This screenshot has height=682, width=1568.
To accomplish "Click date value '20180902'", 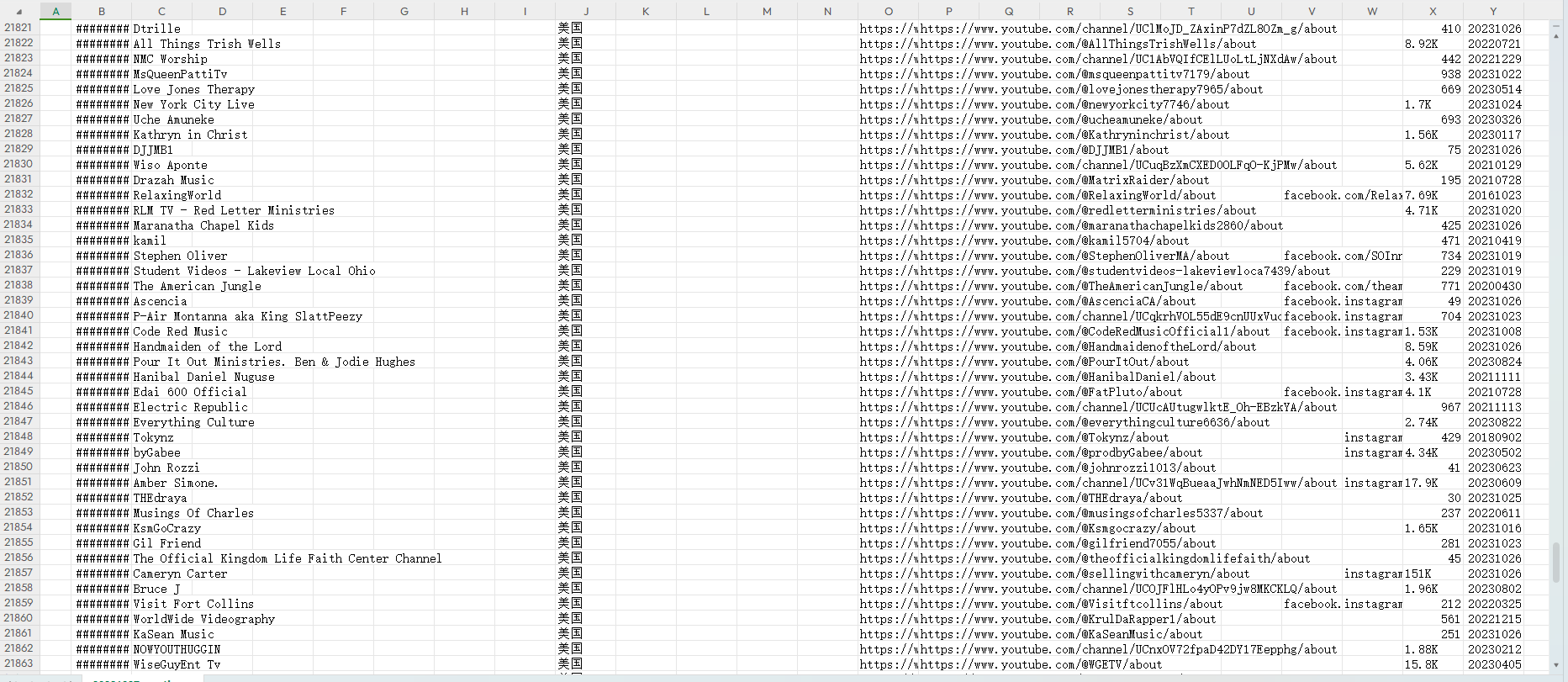I will 1494,437.
